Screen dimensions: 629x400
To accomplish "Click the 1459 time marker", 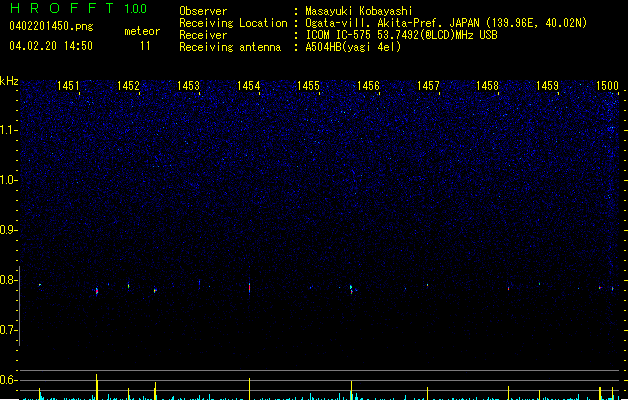I will click(x=547, y=87).
